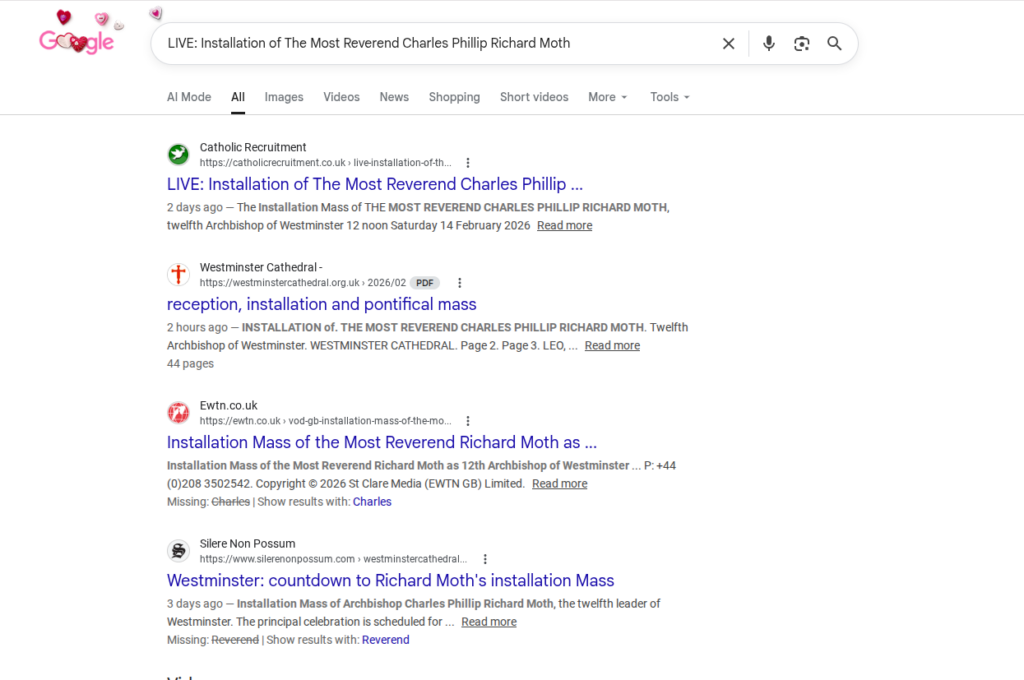Switch to the News tab
Screen dimensions: 1024x680
coord(394,97)
